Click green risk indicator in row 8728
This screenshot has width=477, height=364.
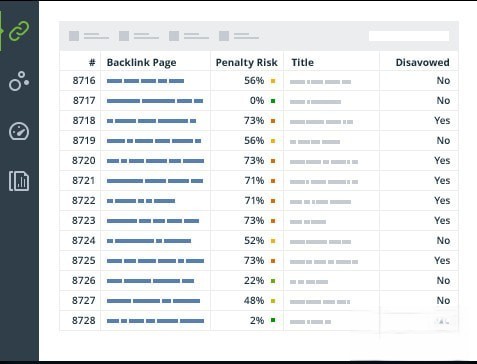pos(273,320)
